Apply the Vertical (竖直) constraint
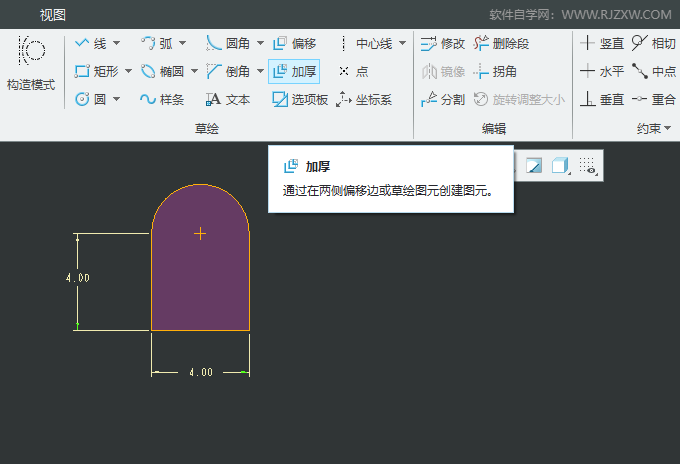 (602, 43)
